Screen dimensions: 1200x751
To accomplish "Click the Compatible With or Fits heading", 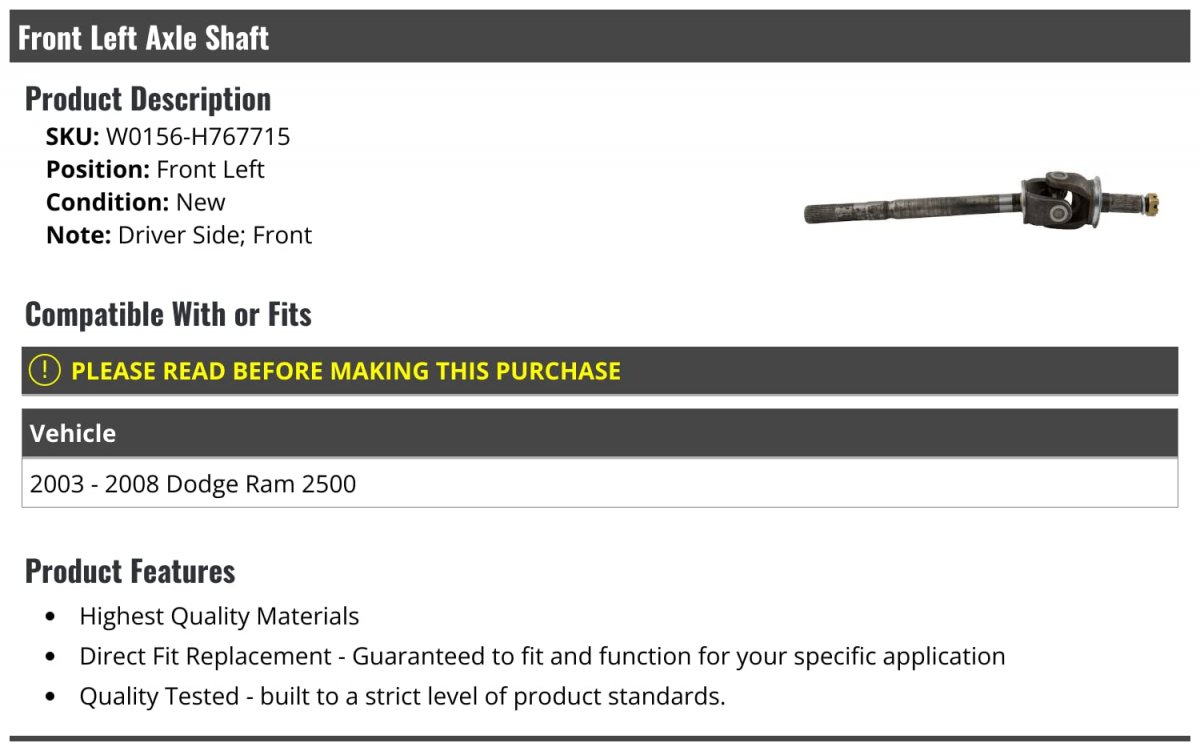I will coord(168,314).
